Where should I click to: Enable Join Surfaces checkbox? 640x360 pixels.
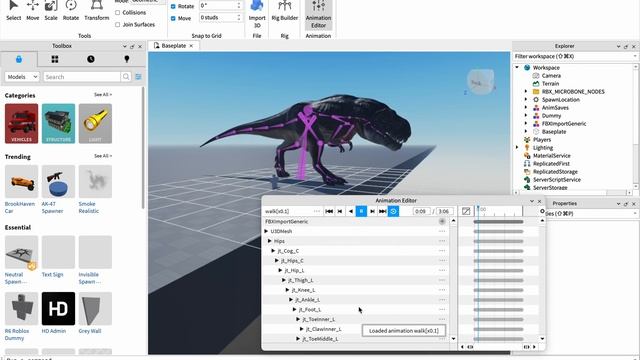[118, 24]
